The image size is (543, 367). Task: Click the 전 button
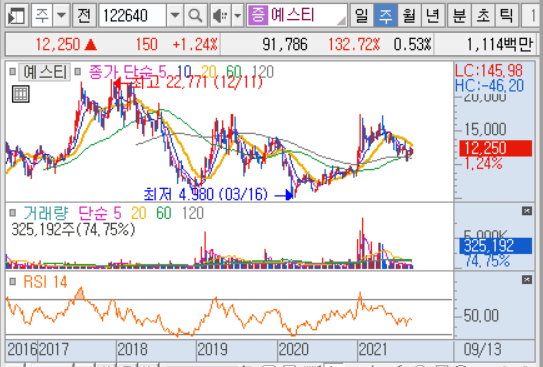[x=84, y=16]
